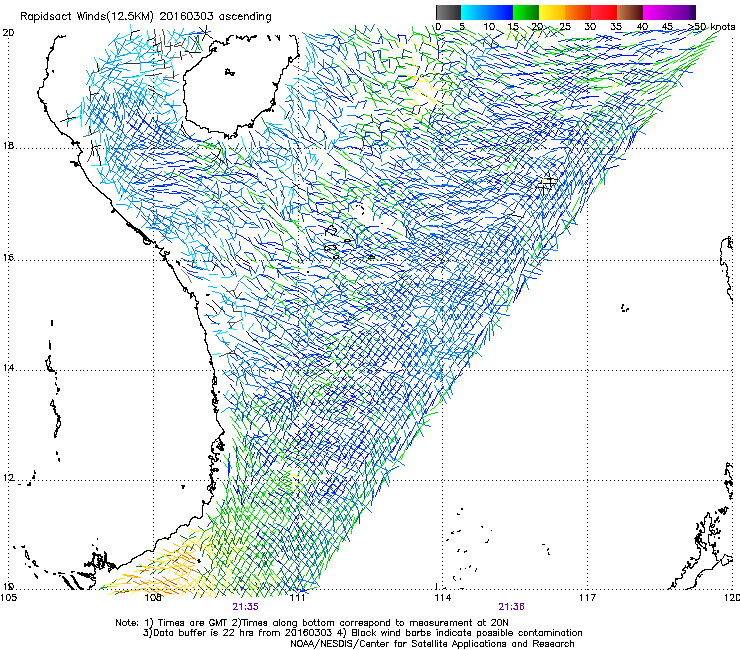Click the gray 0–5 knots legend swatch

tap(448, 12)
